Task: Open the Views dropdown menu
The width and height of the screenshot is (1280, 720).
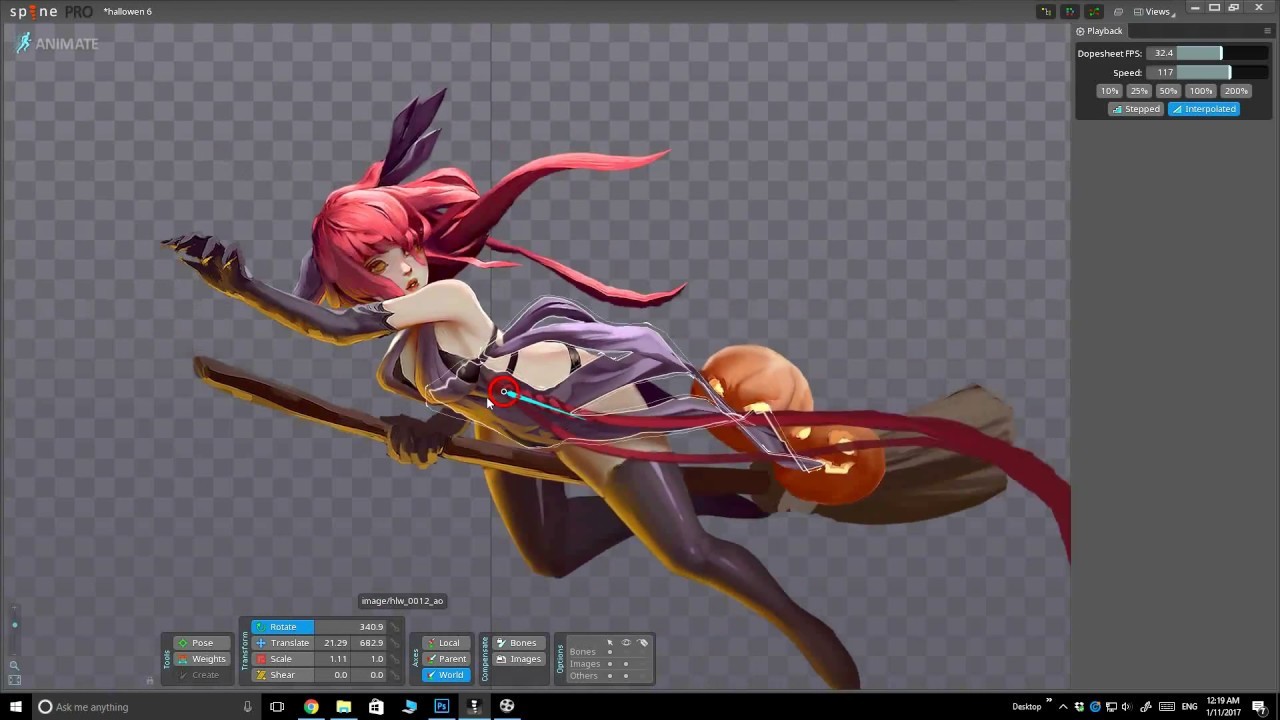Action: click(x=1155, y=11)
